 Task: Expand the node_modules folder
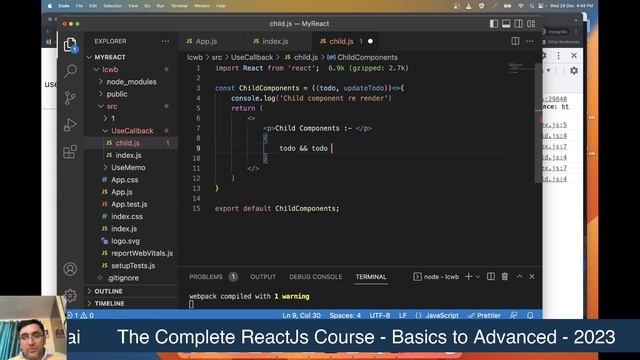(x=131, y=82)
